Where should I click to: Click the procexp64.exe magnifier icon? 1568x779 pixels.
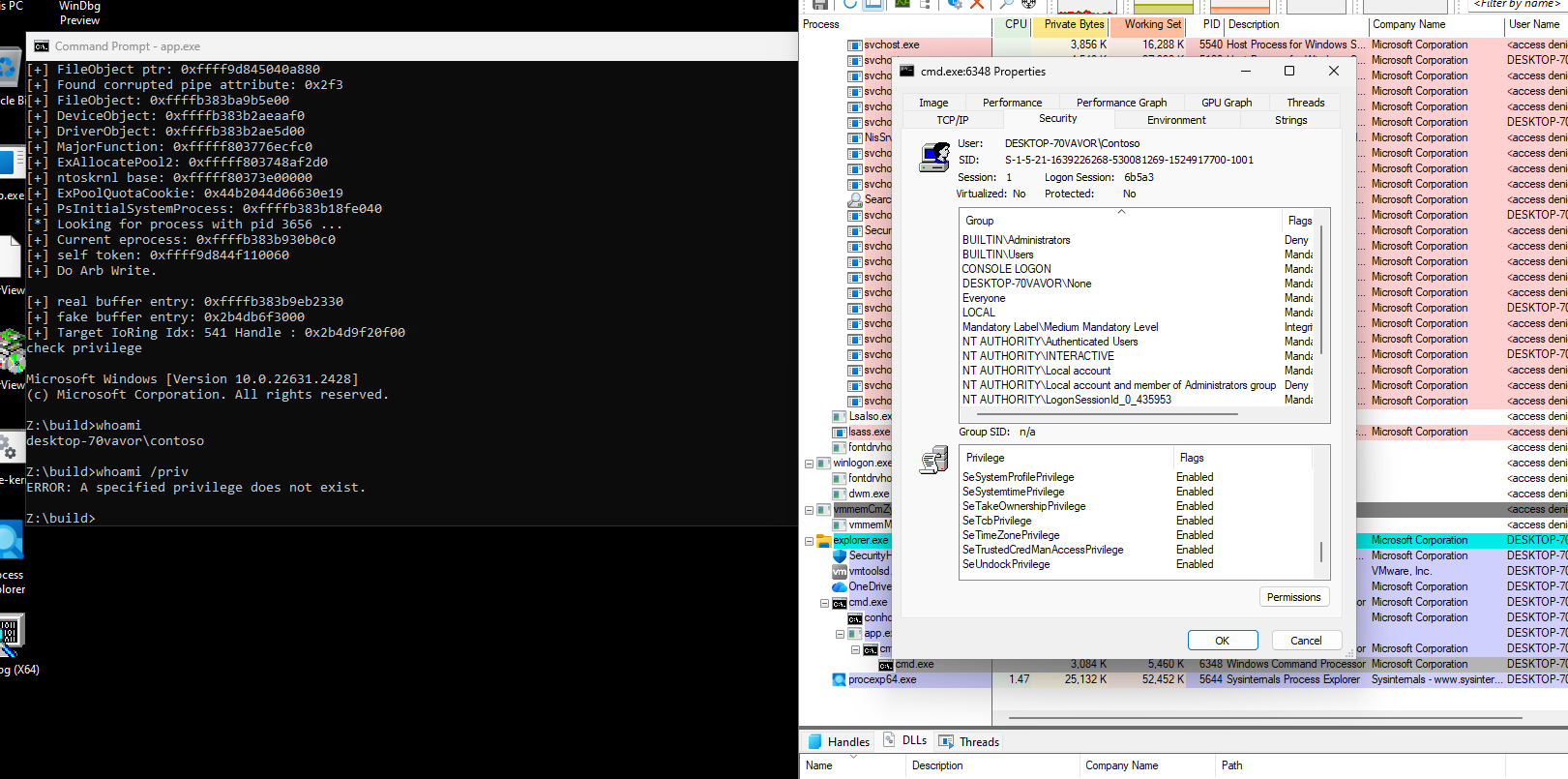[840, 679]
